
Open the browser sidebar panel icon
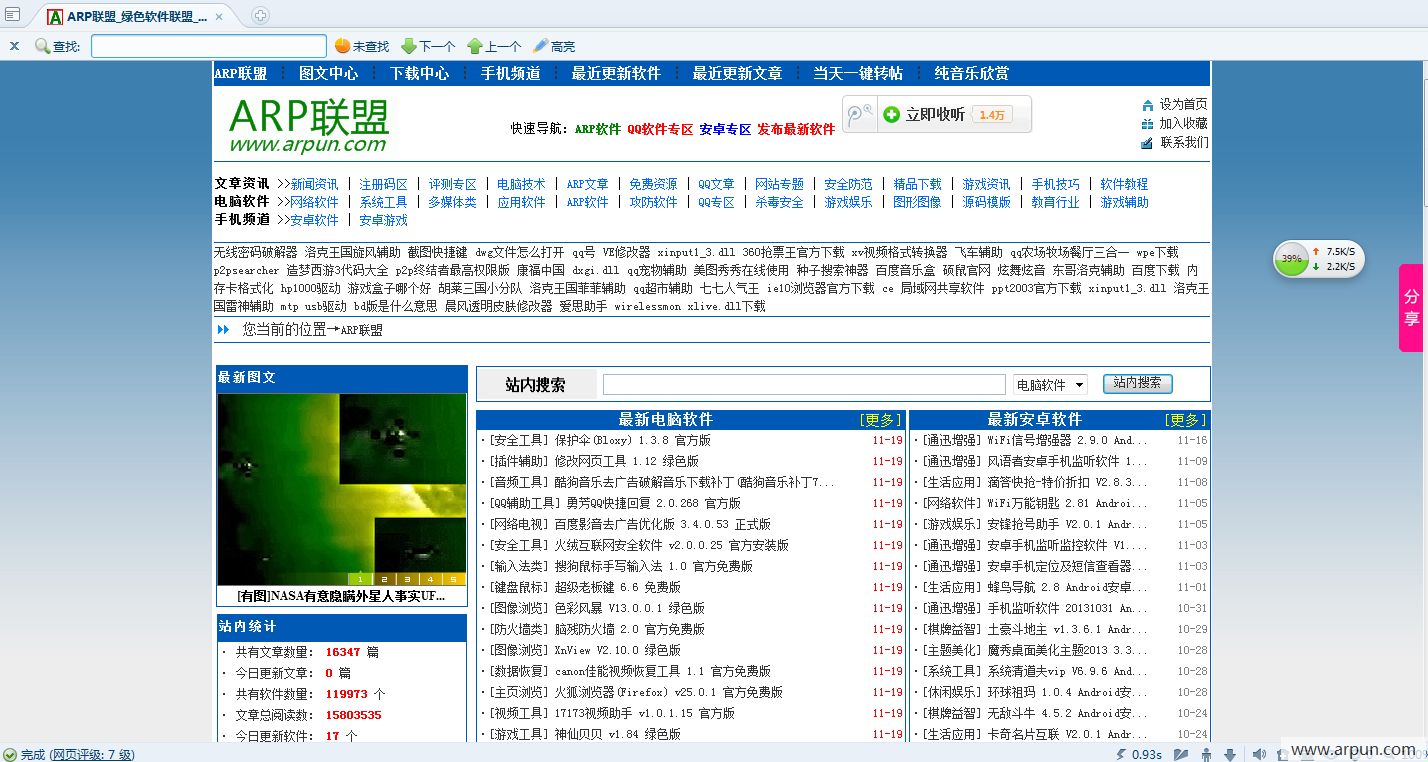pos(13,14)
